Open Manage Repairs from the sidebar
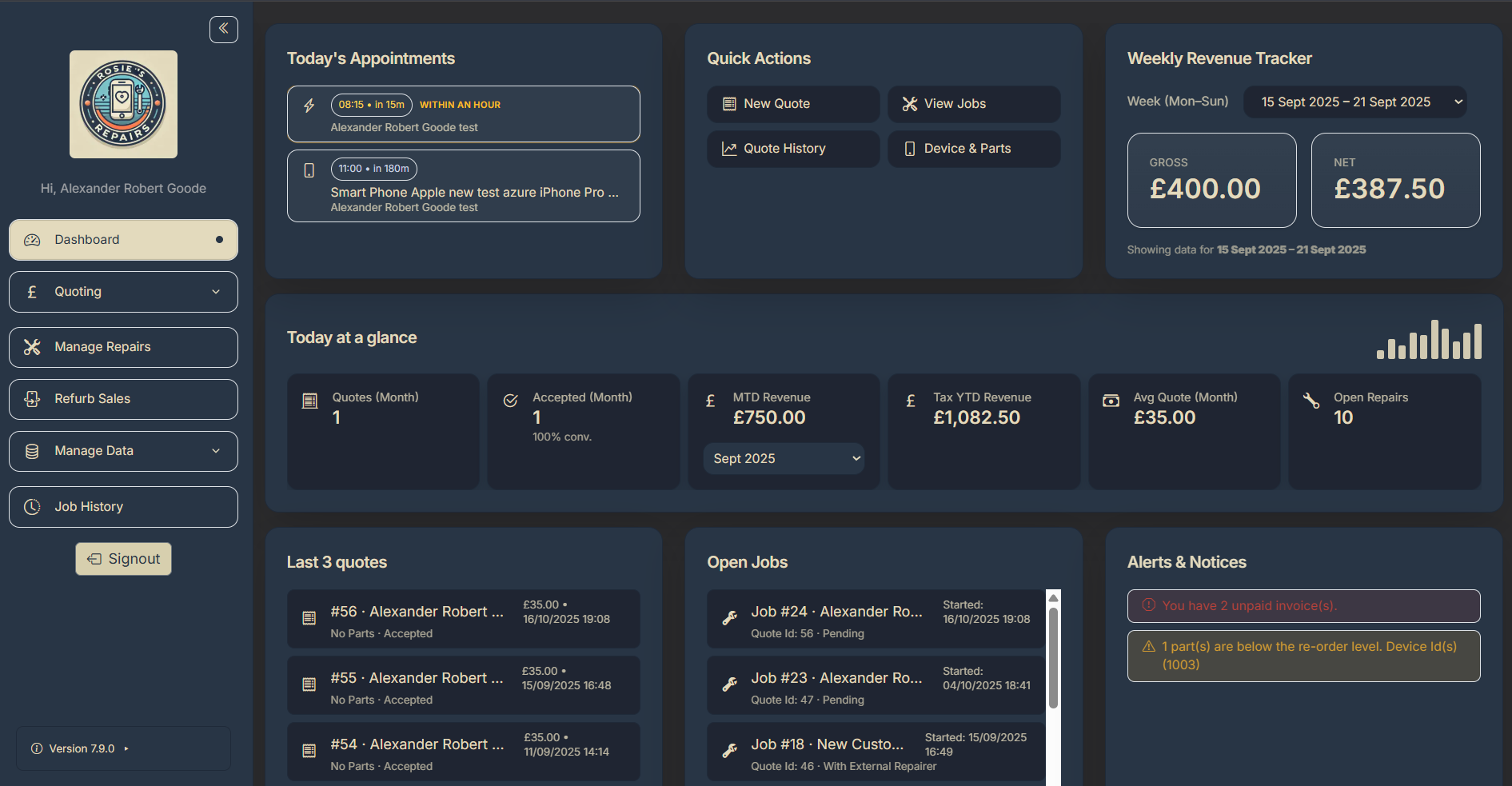1512x786 pixels. (x=123, y=347)
